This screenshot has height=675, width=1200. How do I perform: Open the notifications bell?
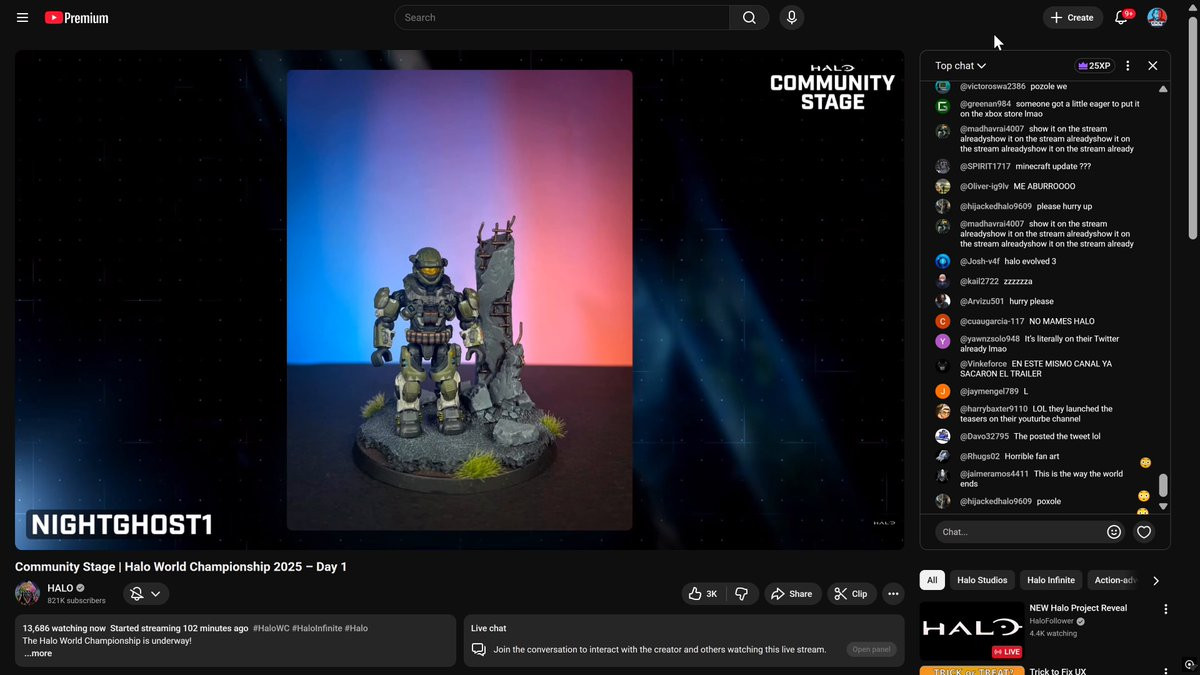[x=1122, y=18]
